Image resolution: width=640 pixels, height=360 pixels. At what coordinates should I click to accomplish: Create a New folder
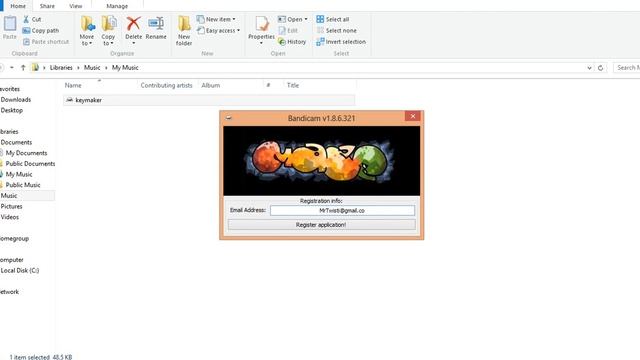184,31
